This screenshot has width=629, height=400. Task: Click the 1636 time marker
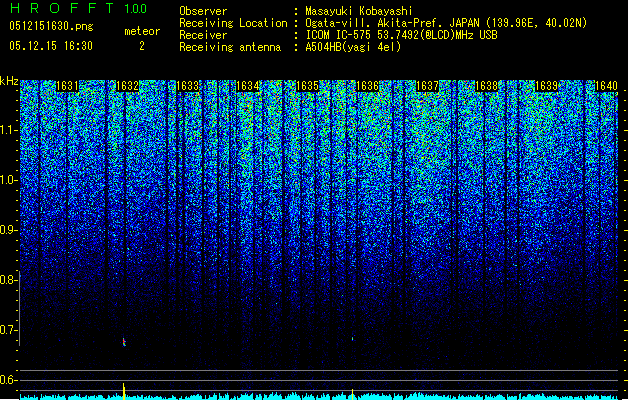pos(367,86)
